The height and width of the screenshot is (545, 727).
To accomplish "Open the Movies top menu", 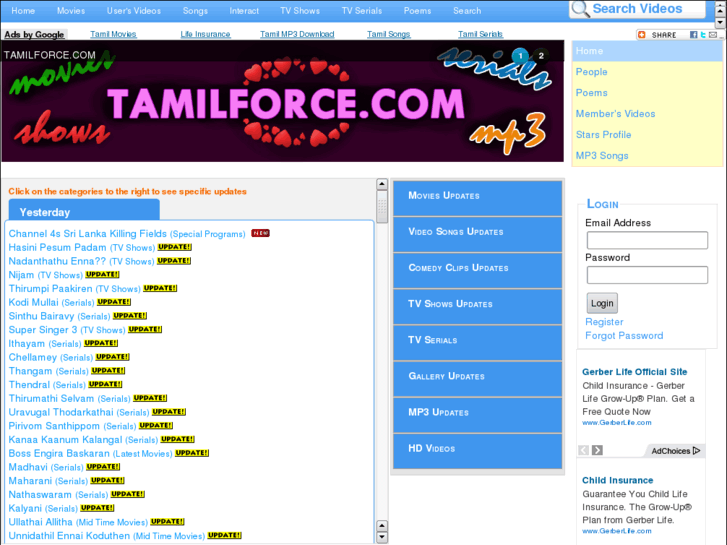I will pos(71,11).
